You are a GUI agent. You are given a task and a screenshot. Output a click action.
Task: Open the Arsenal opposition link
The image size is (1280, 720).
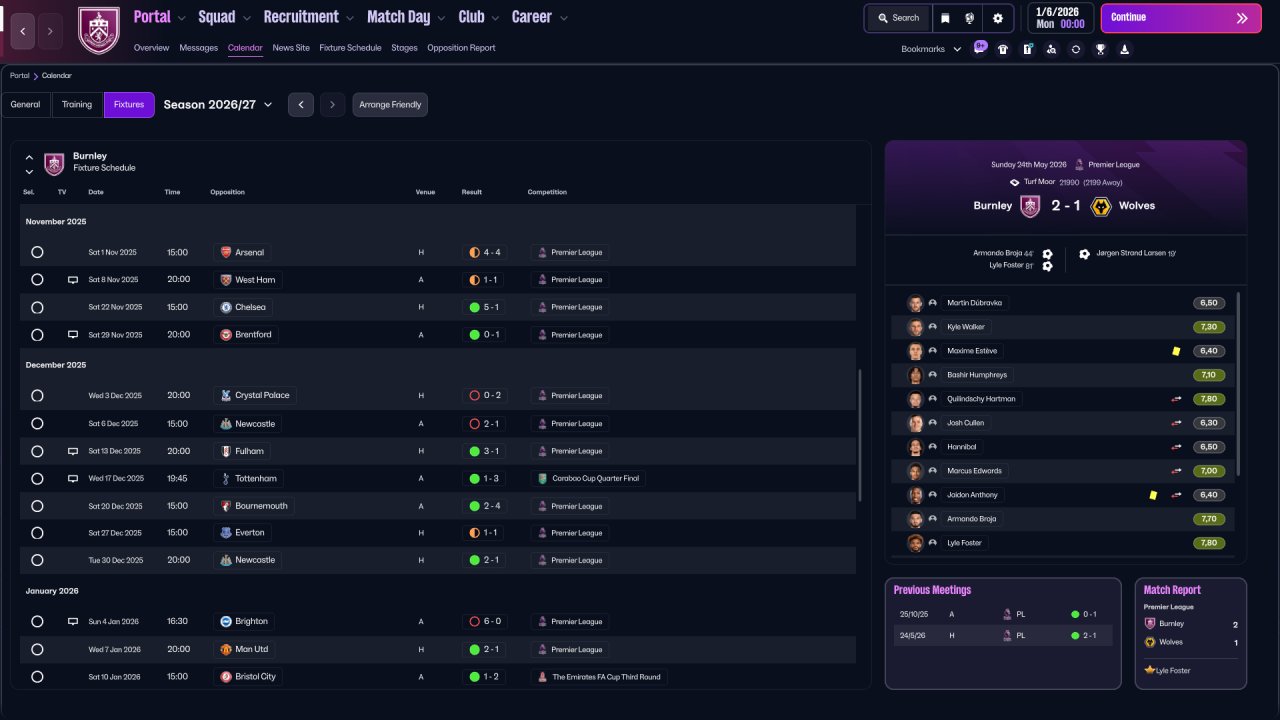[242, 253]
